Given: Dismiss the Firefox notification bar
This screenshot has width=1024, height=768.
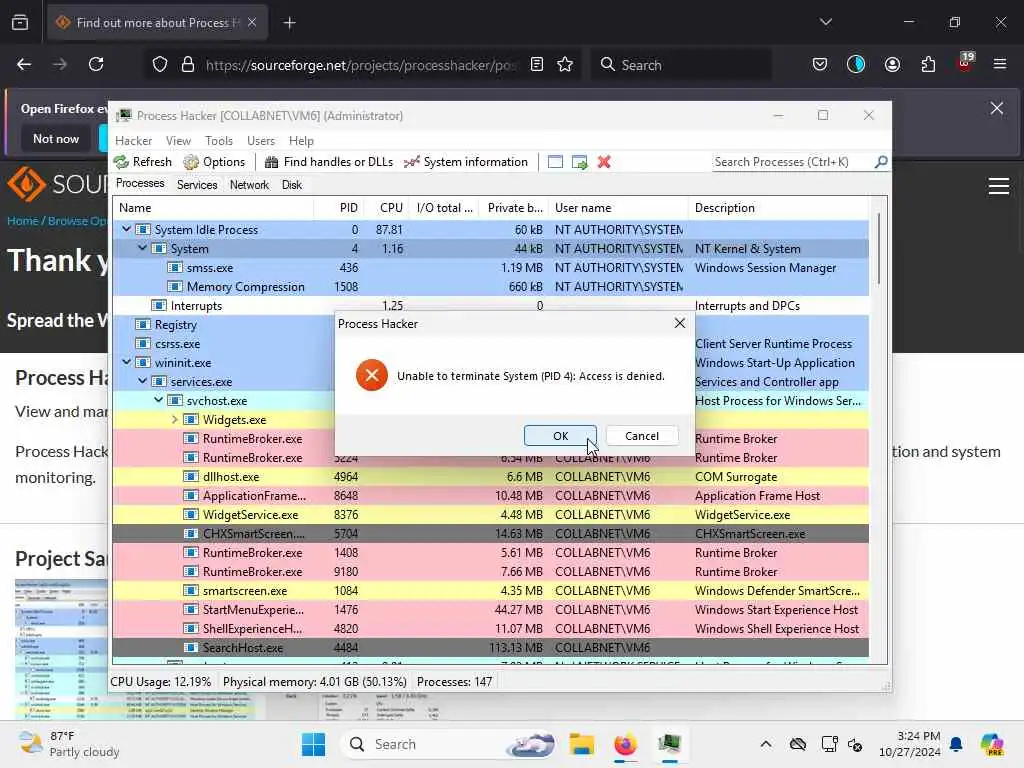Looking at the screenshot, I should click(997, 108).
